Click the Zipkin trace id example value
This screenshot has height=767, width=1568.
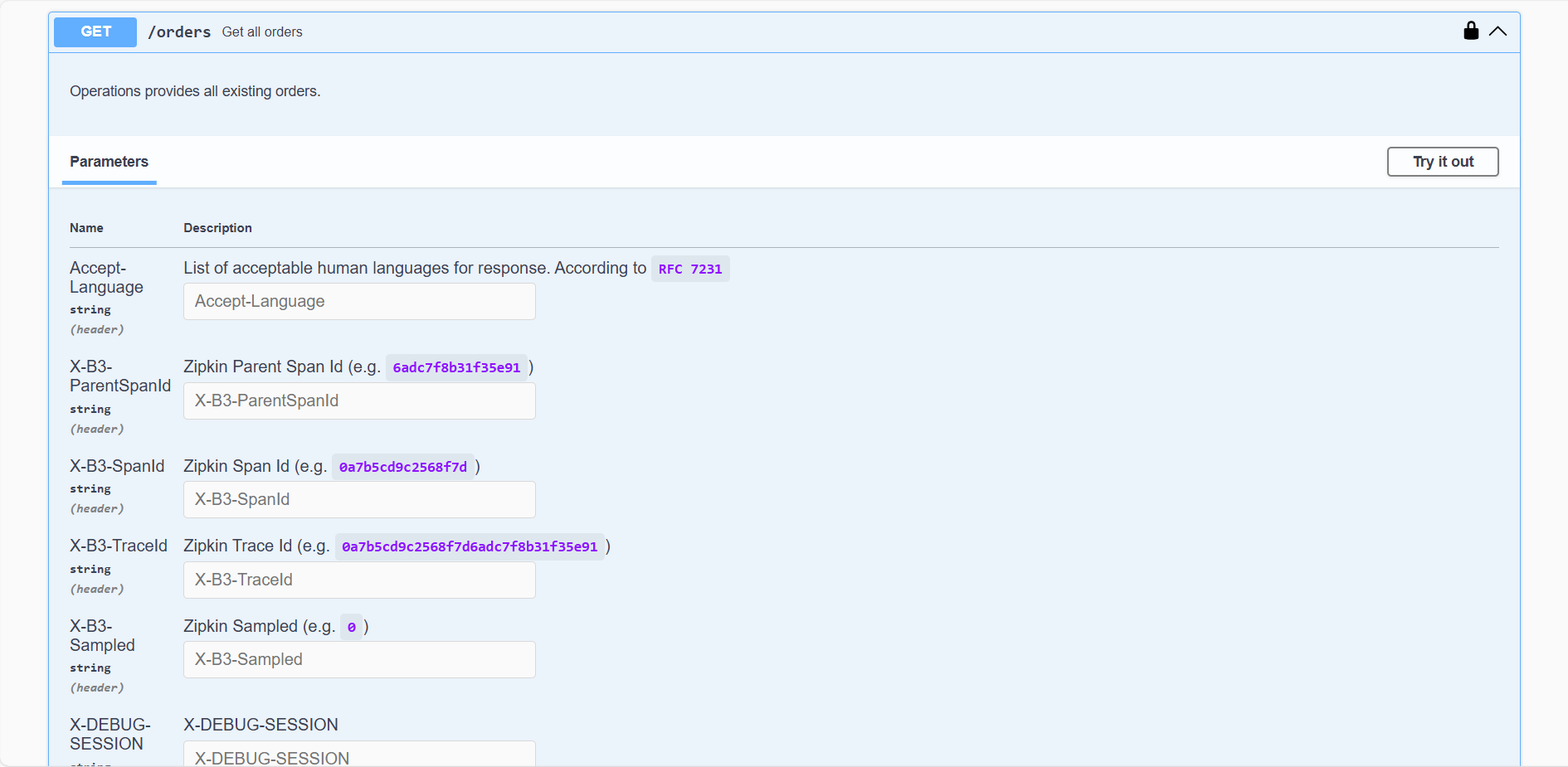pos(469,546)
